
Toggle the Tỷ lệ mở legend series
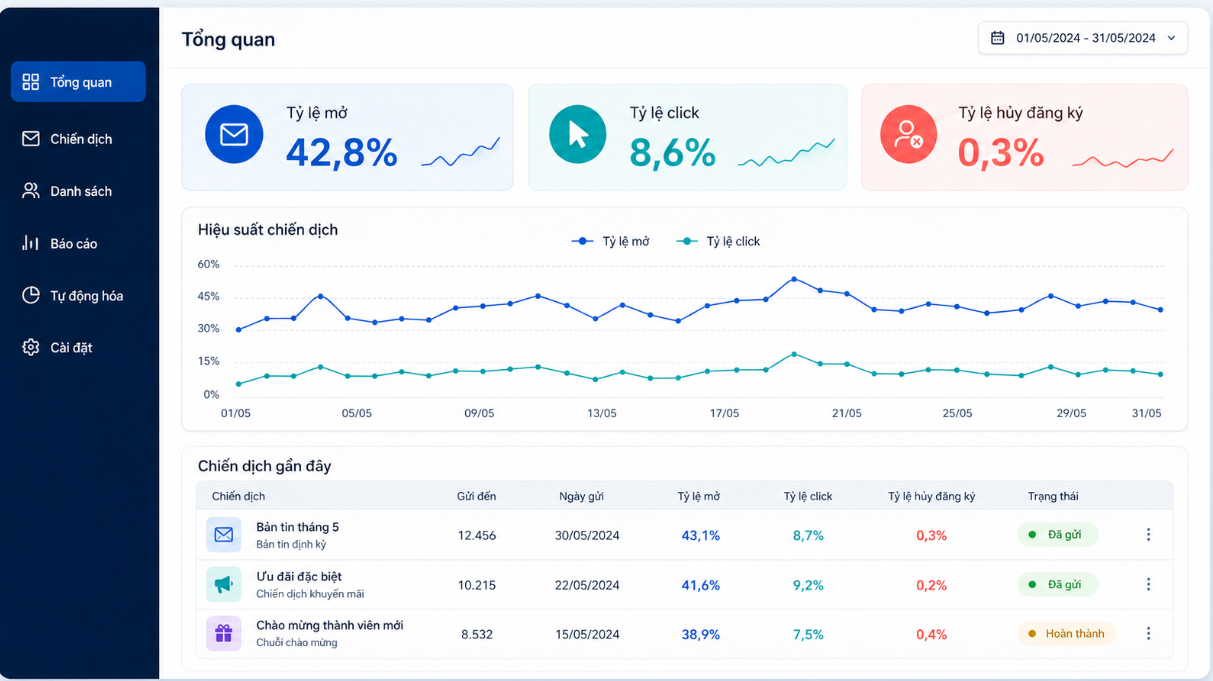coord(610,241)
